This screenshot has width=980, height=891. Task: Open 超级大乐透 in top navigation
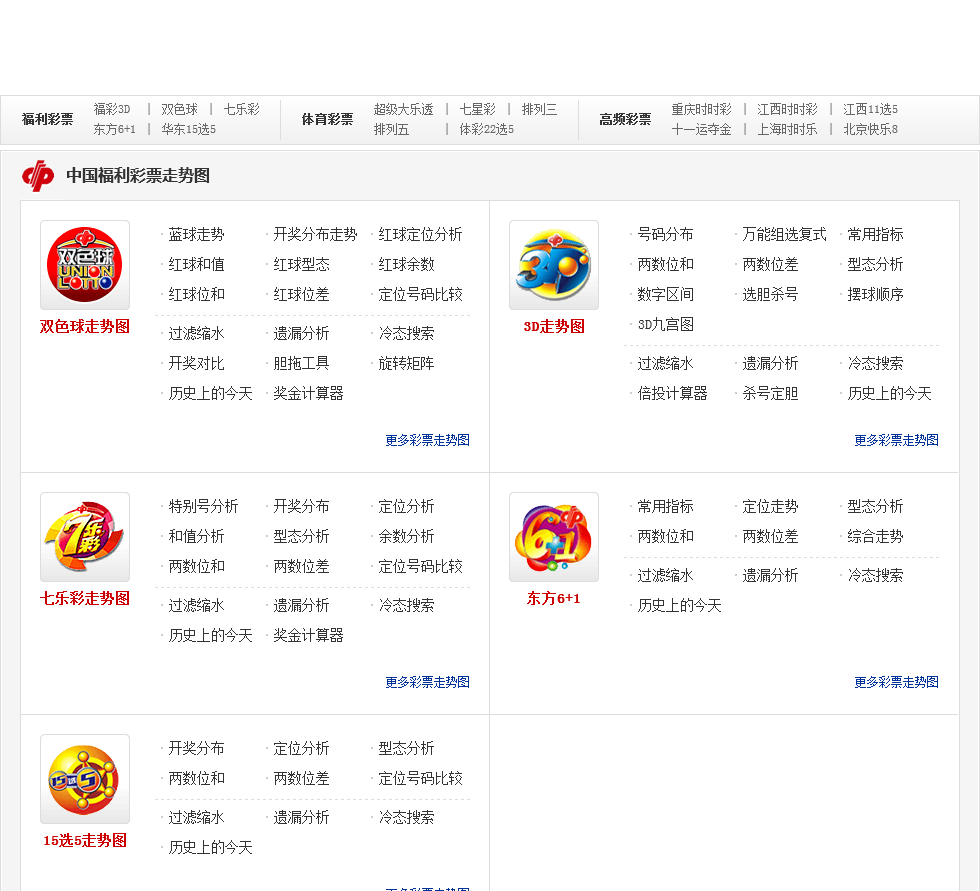[403, 109]
